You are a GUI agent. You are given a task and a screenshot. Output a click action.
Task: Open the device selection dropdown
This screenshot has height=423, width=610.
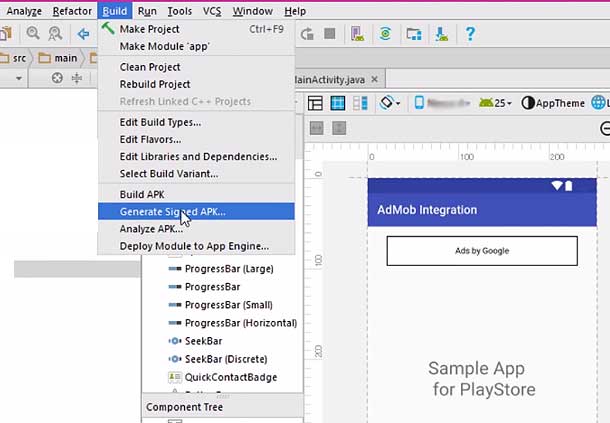click(442, 103)
